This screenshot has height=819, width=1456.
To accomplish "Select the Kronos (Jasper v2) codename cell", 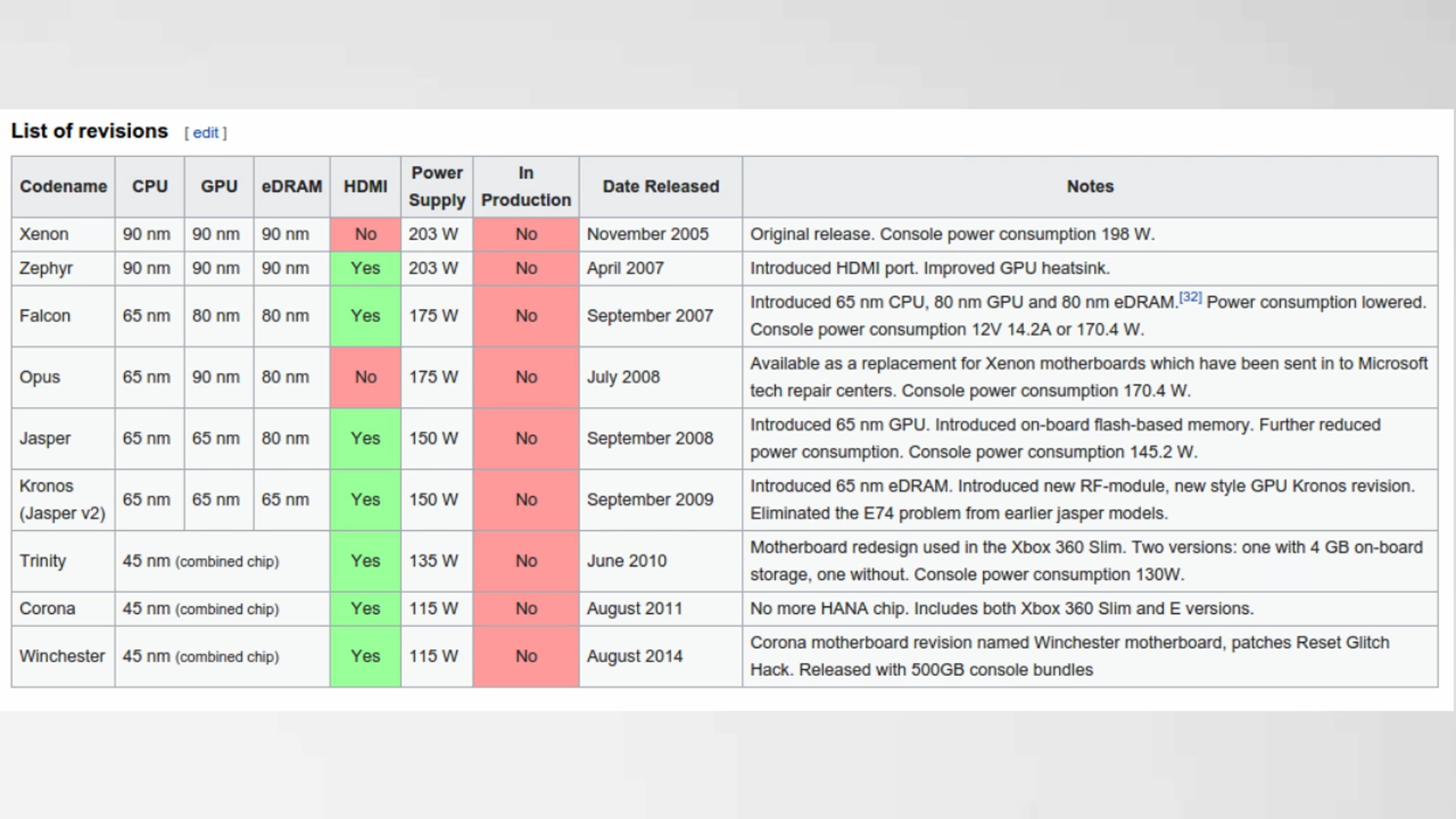I will 62,499.
